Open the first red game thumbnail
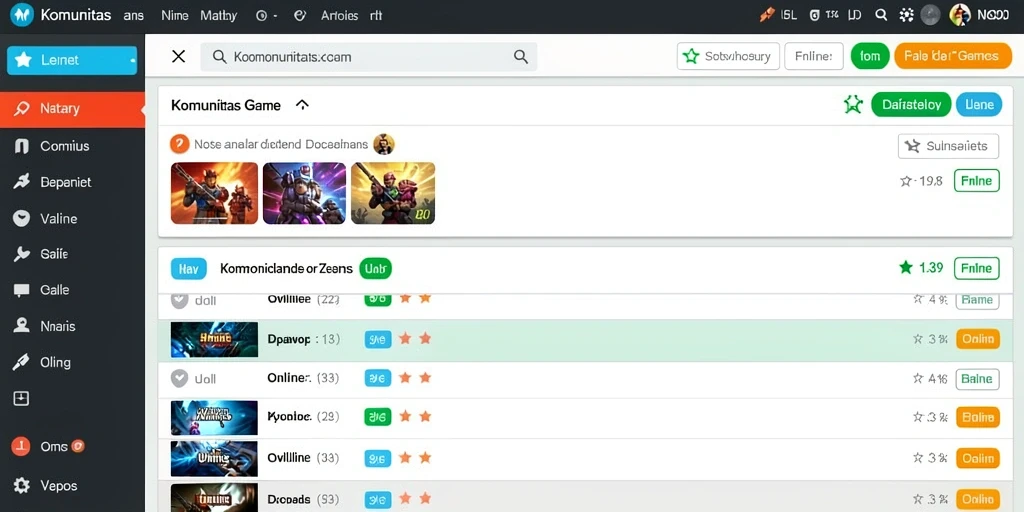1024x512 pixels. click(x=214, y=193)
